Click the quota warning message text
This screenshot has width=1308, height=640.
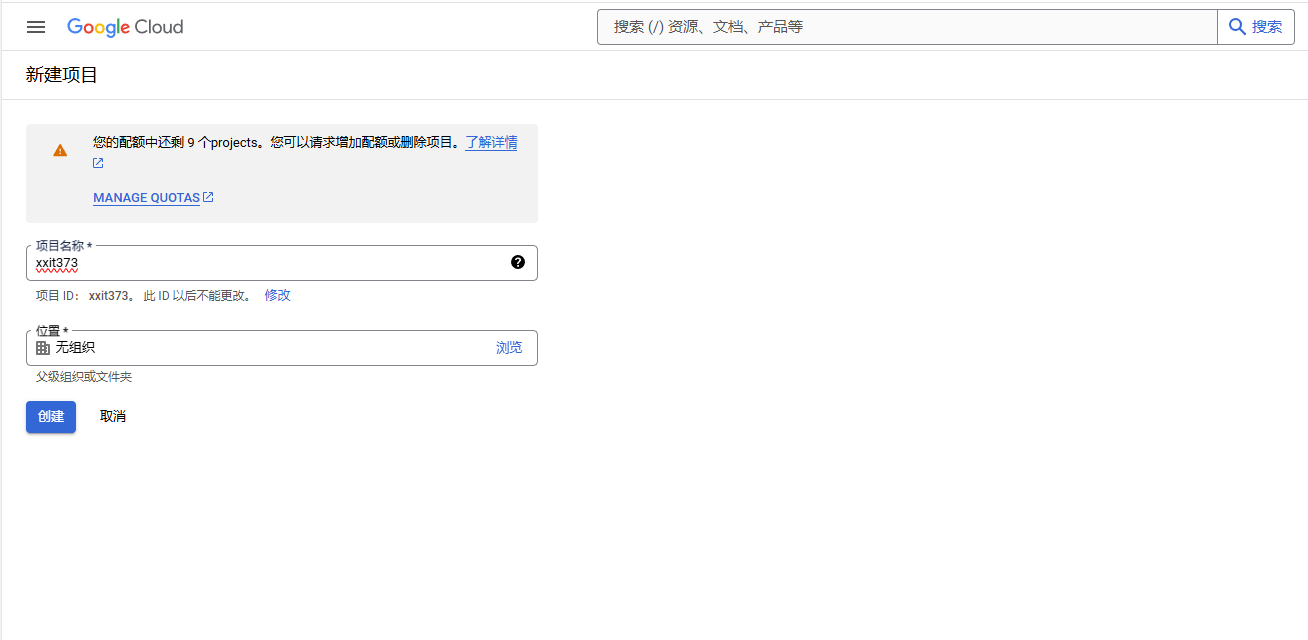click(277, 142)
